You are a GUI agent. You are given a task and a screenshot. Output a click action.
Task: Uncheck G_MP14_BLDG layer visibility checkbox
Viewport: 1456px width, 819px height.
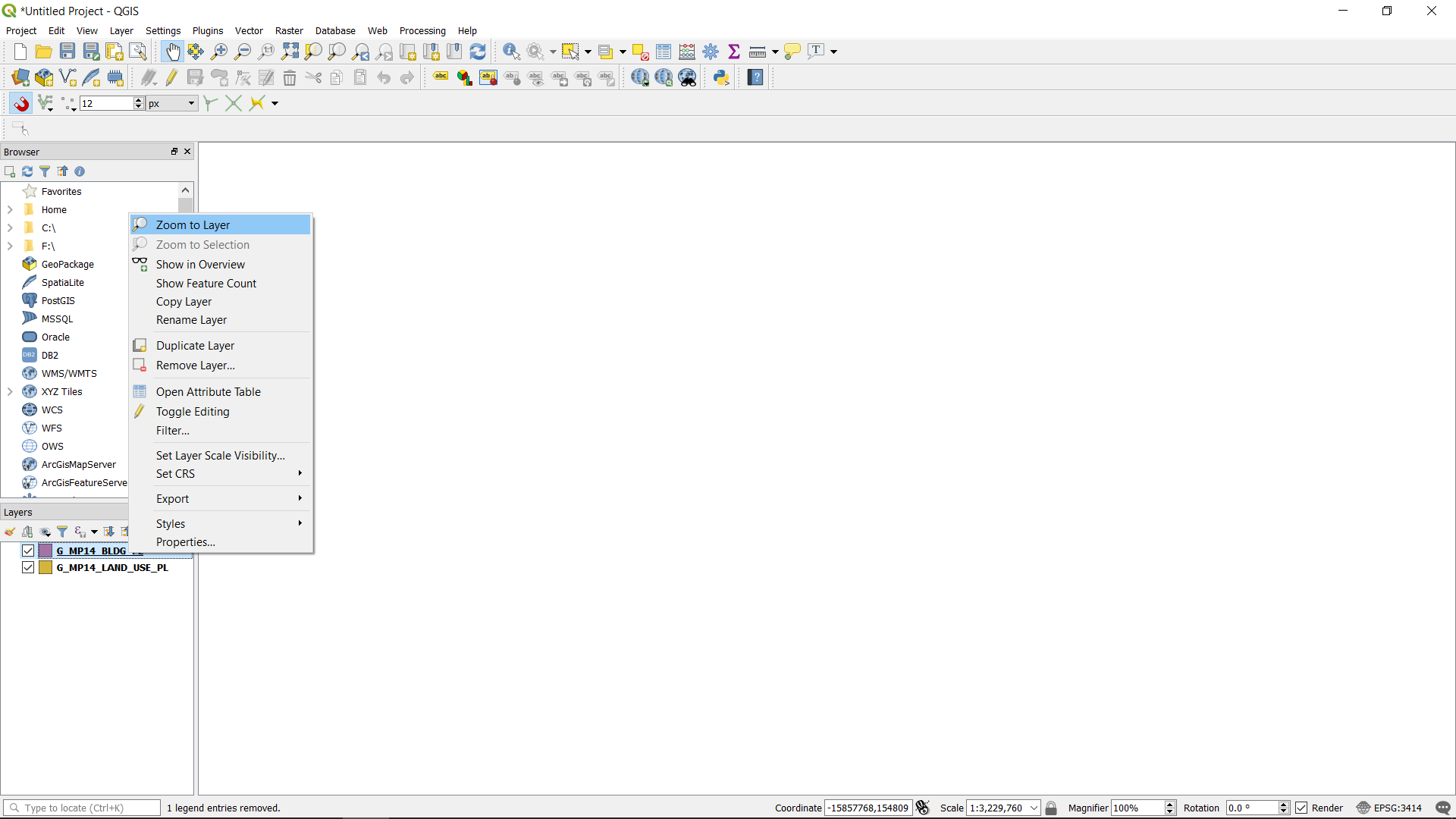[x=28, y=551]
